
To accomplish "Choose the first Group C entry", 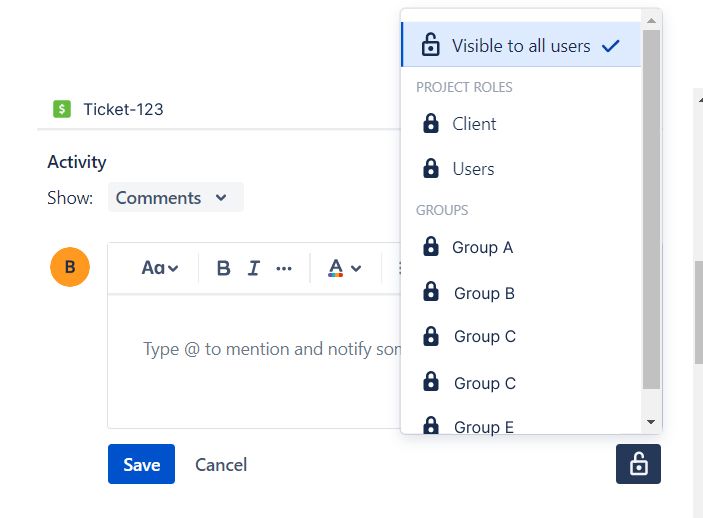I will pyautogui.click(x=521, y=336).
